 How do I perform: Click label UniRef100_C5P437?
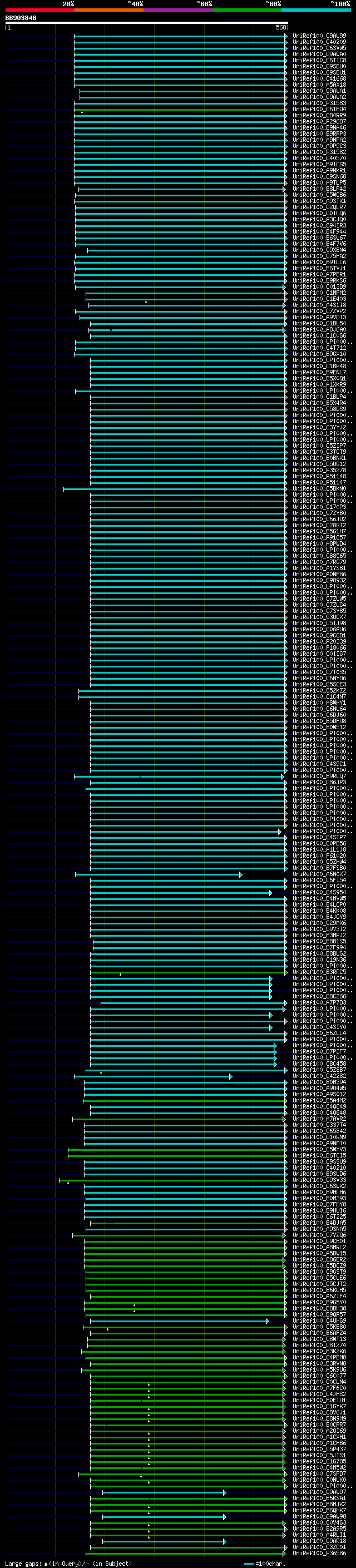[319, 1450]
